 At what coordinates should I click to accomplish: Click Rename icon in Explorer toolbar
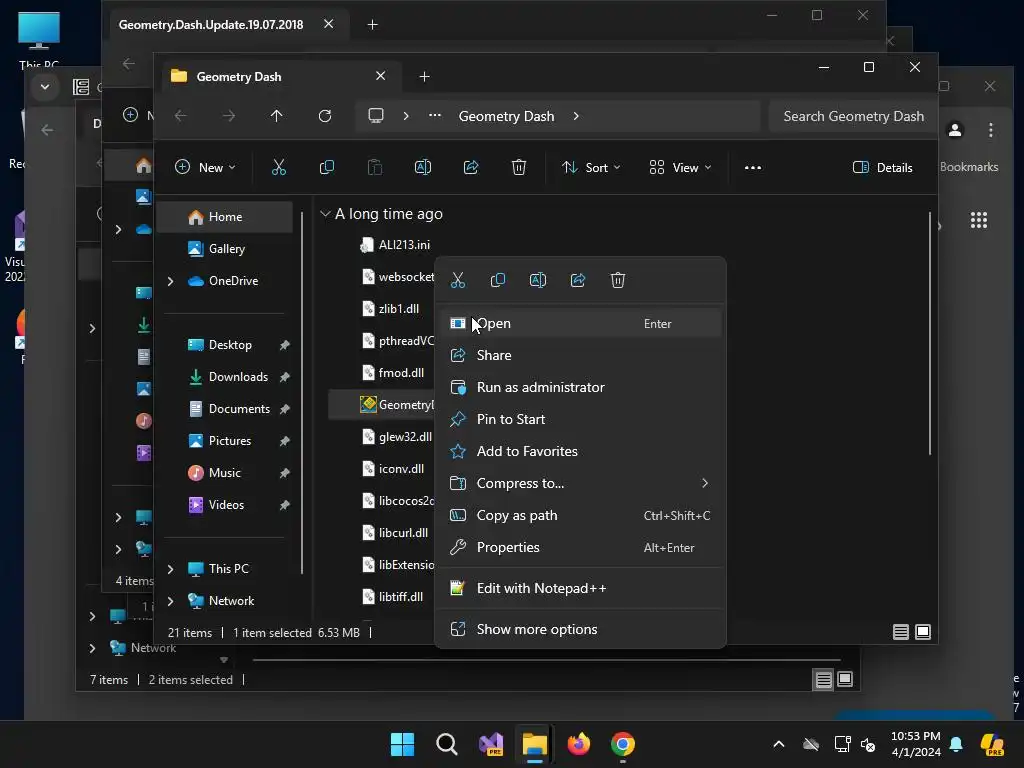pos(423,167)
